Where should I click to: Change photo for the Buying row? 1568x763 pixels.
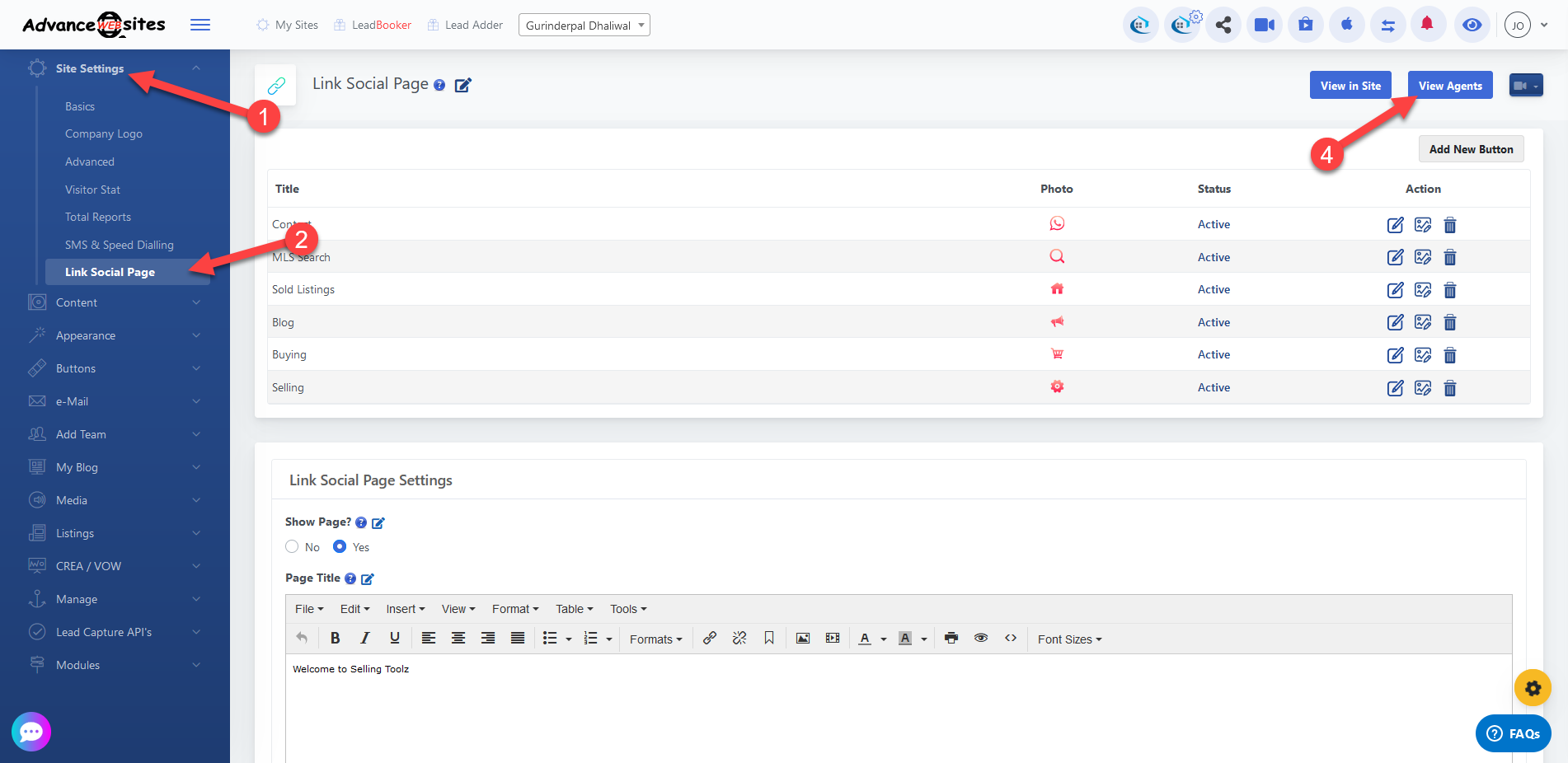pyautogui.click(x=1423, y=355)
